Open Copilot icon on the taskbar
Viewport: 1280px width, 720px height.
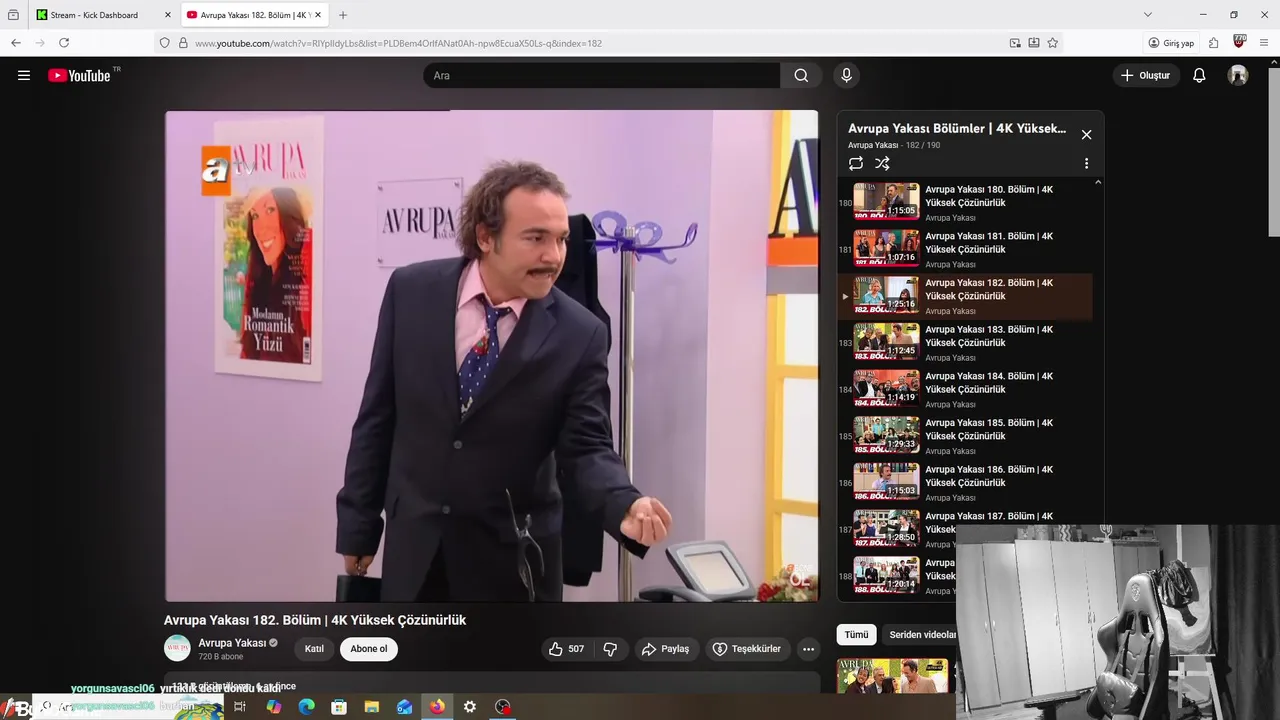(x=274, y=706)
